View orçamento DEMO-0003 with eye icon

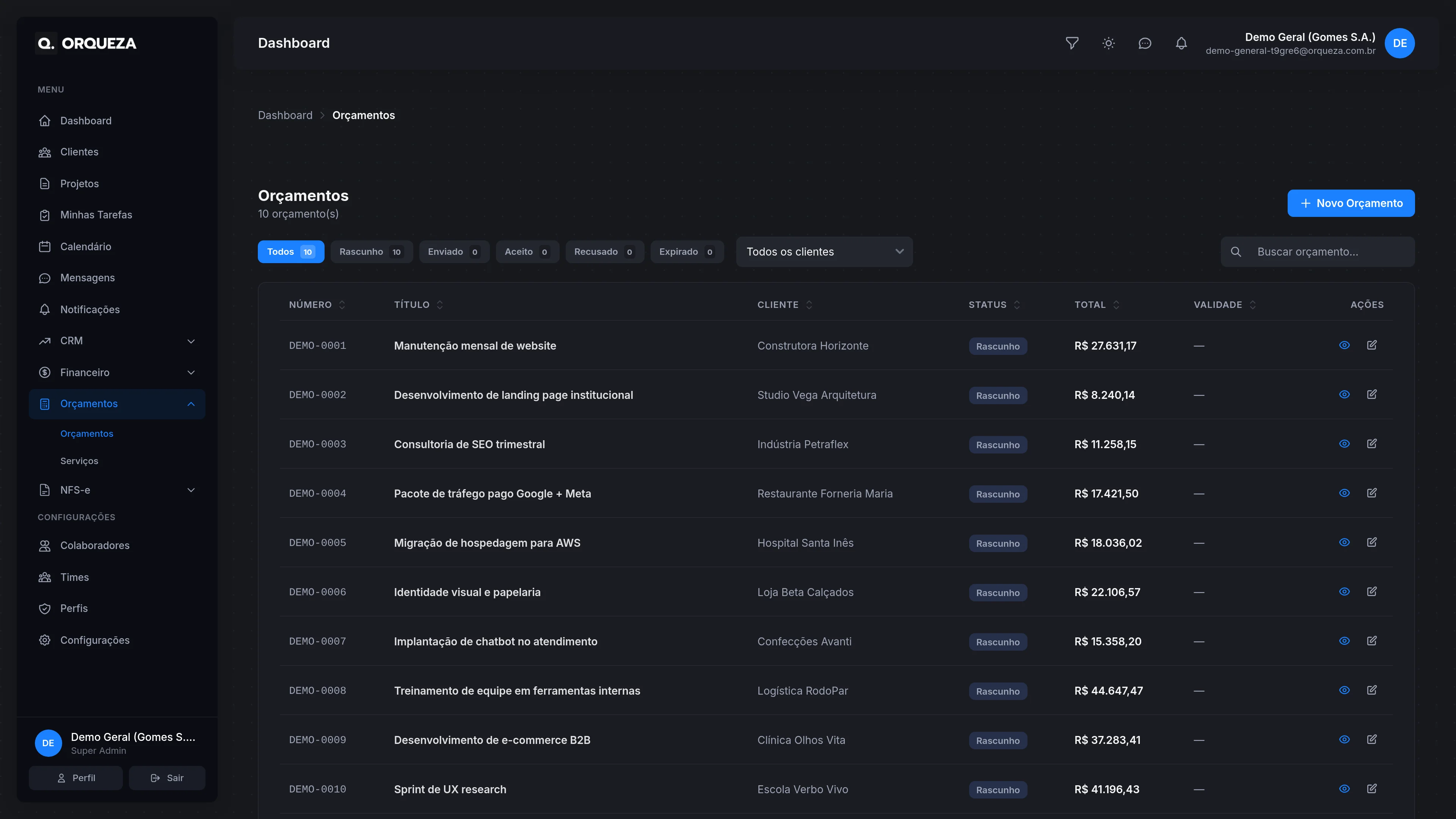(x=1344, y=443)
